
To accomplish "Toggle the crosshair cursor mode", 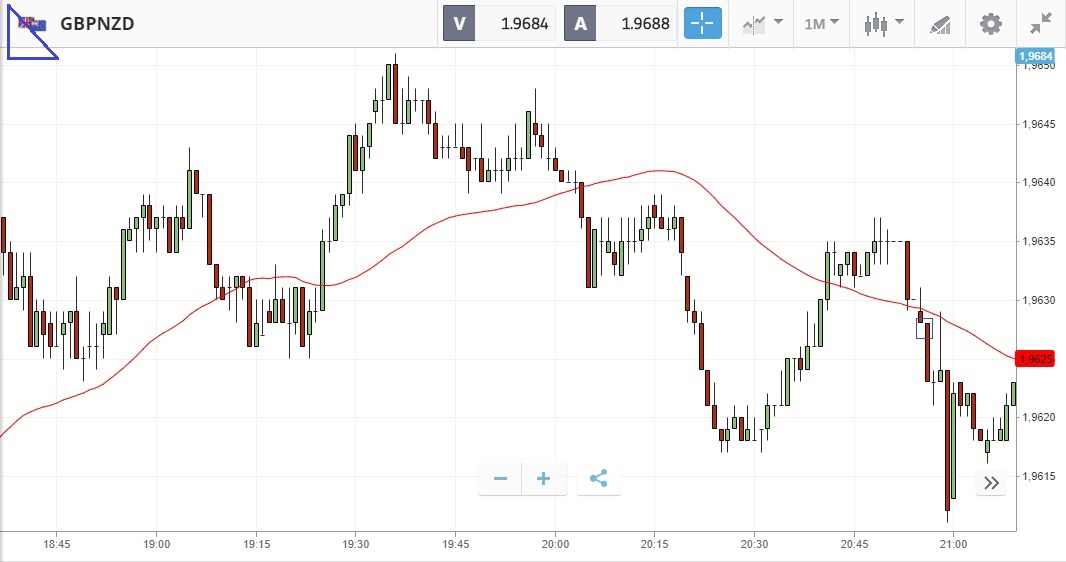I will click(x=702, y=23).
